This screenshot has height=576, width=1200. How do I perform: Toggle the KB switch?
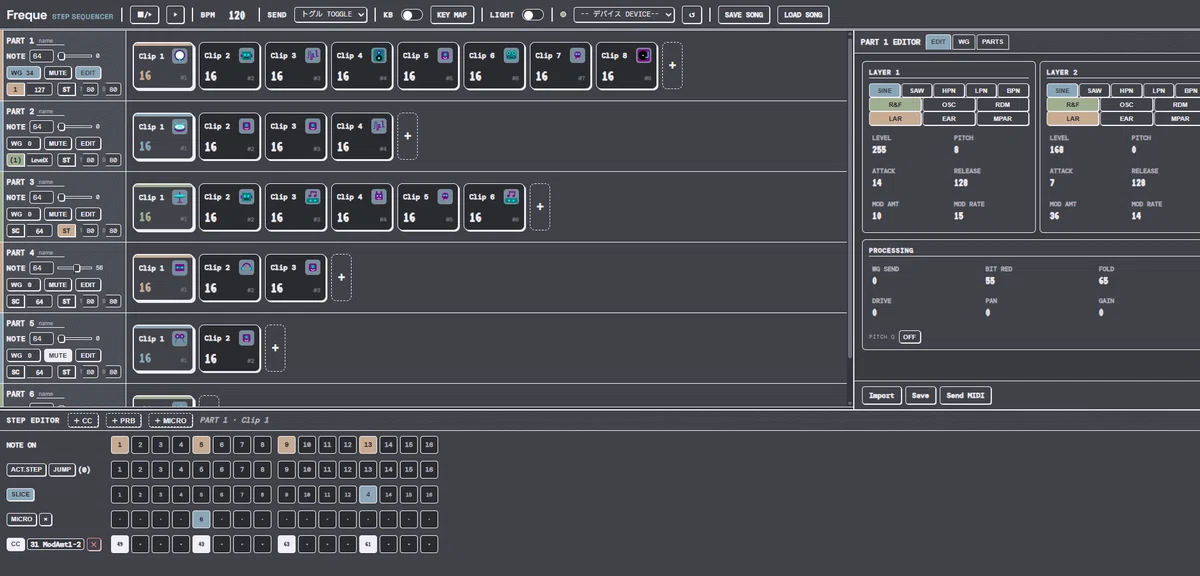pos(412,15)
